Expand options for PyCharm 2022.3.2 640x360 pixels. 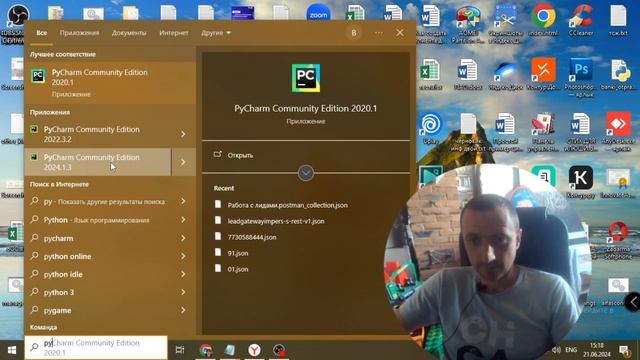(x=183, y=134)
